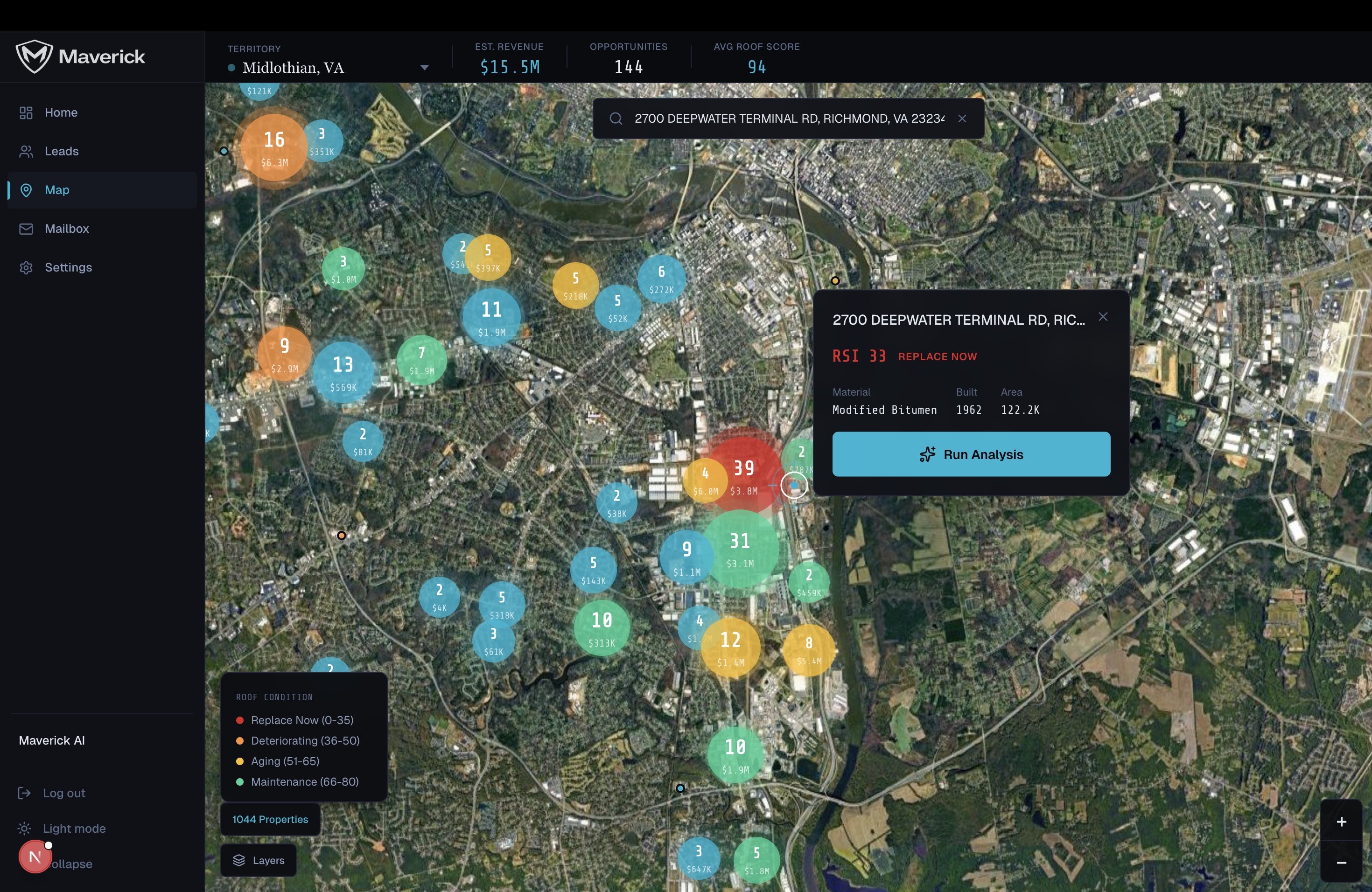Click the Replace Now red legend dot
Viewport: 1372px width, 892px height.
[x=240, y=720]
